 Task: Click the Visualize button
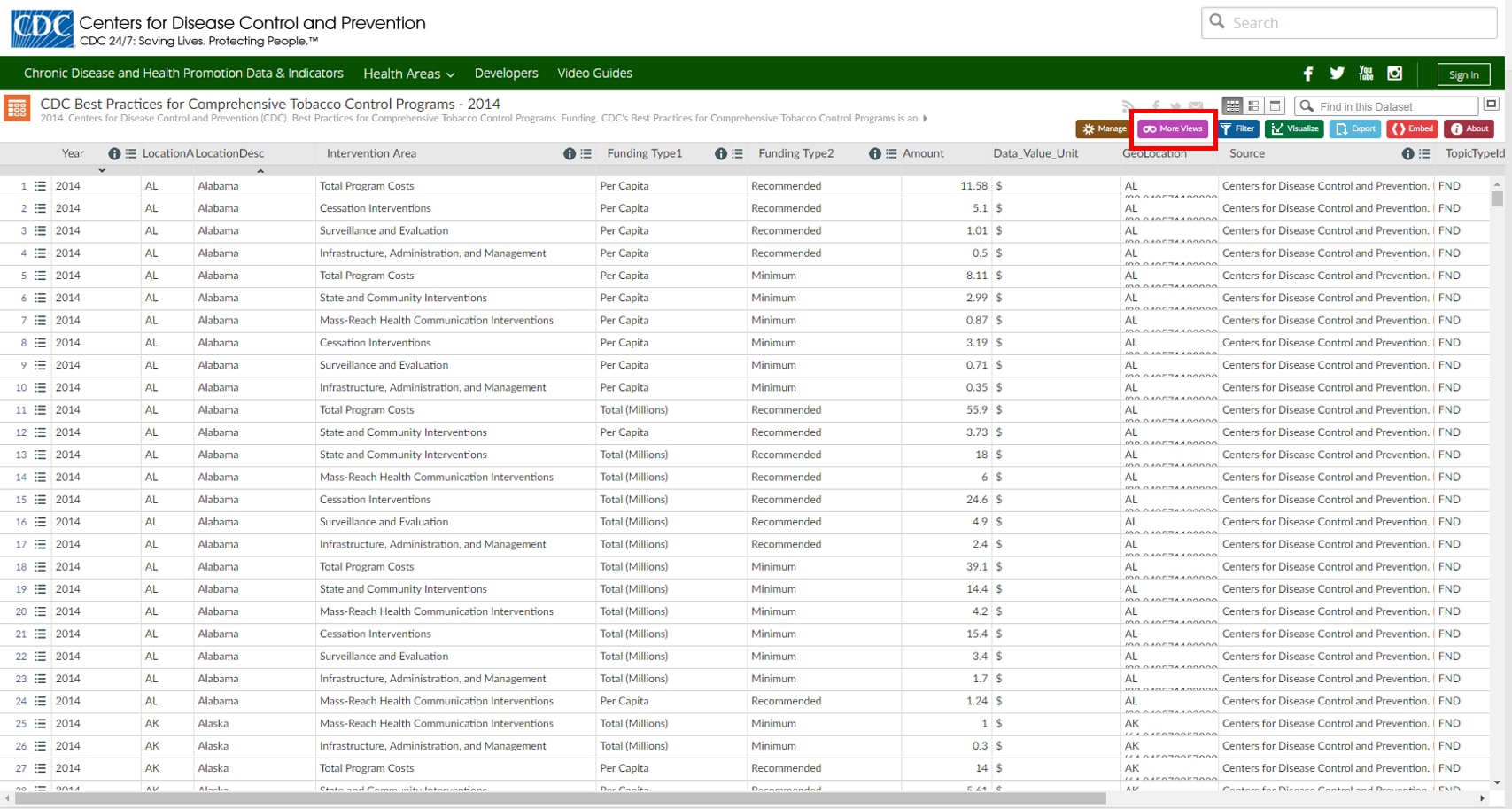pos(1295,129)
